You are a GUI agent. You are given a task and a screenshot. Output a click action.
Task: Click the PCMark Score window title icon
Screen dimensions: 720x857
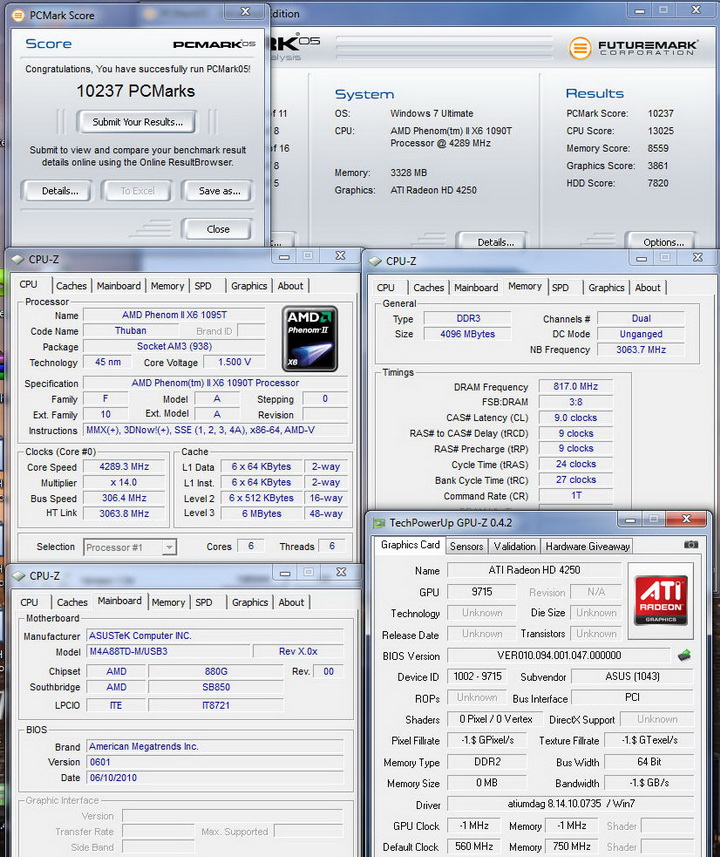[17, 15]
